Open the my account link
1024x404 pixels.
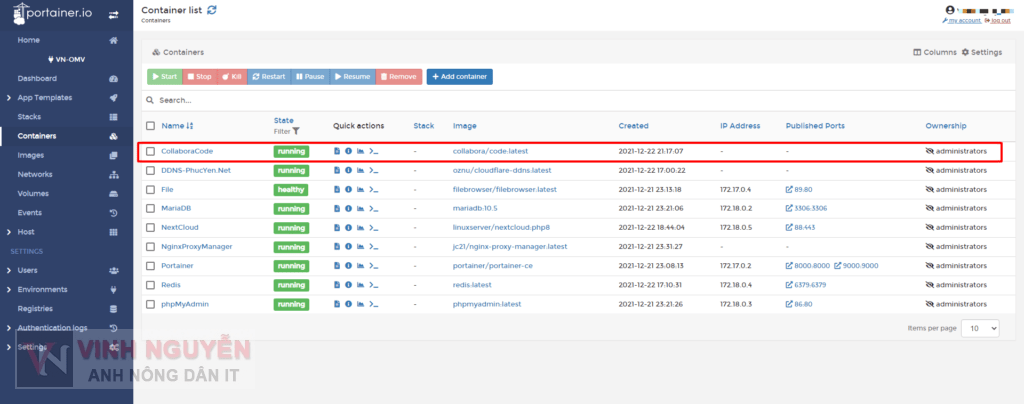pos(961,21)
